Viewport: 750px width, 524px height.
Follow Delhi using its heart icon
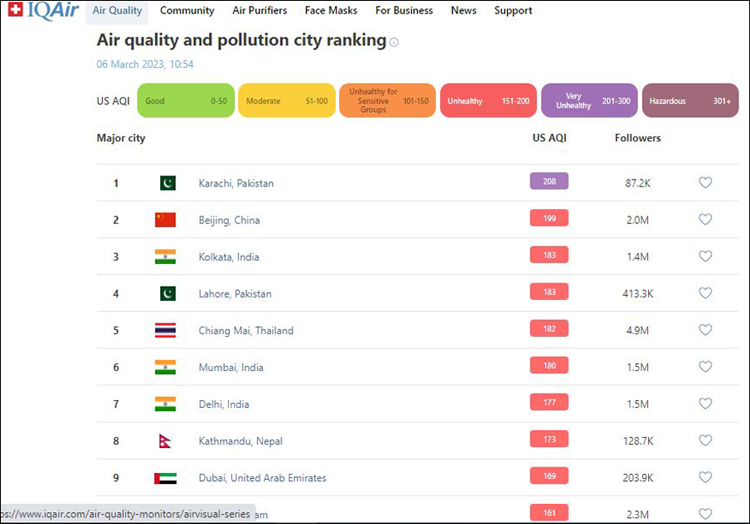(x=705, y=404)
